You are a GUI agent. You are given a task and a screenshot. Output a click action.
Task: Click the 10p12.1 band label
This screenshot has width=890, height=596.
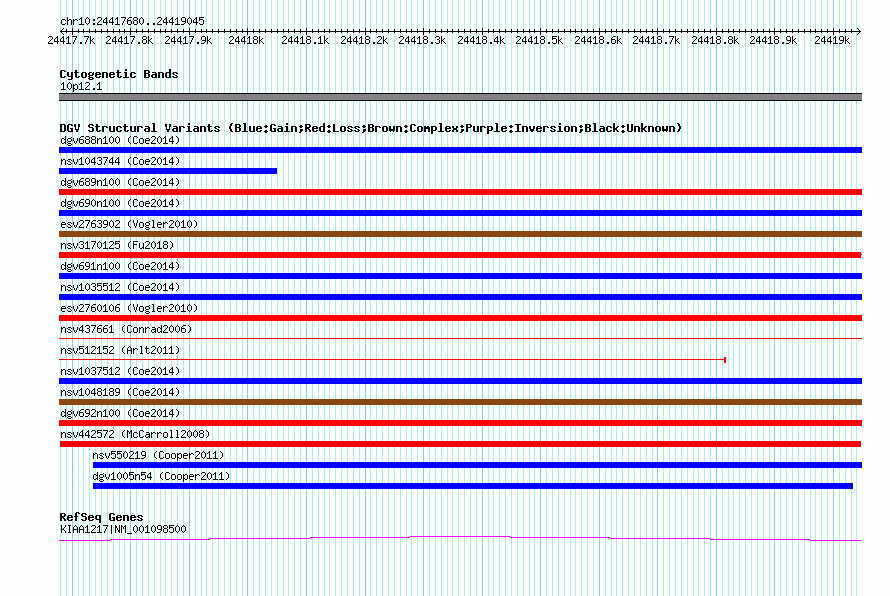coord(81,86)
